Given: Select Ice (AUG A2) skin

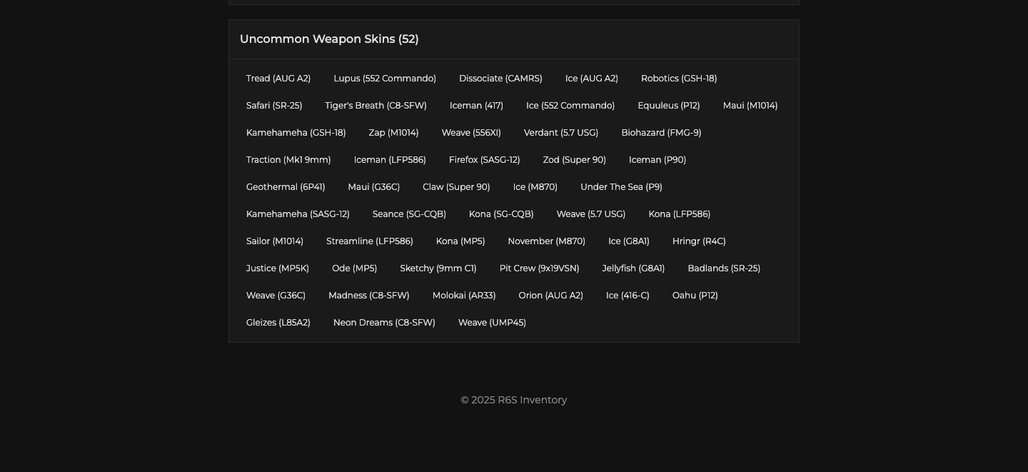Looking at the screenshot, I should pos(591,79).
